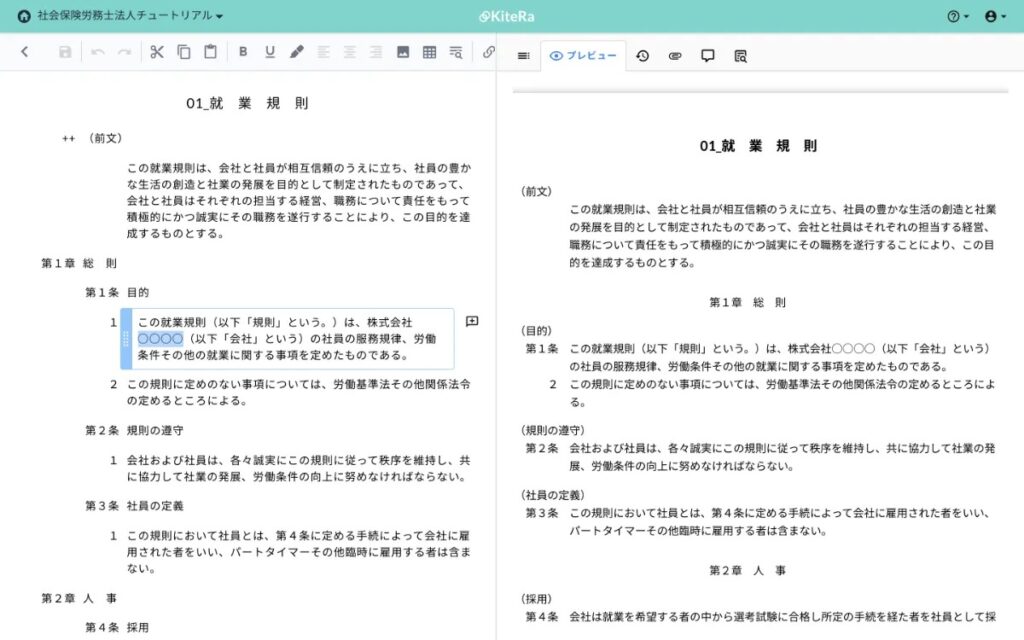Toggle underline formatting
The image size is (1024, 640).
pyautogui.click(x=270, y=52)
